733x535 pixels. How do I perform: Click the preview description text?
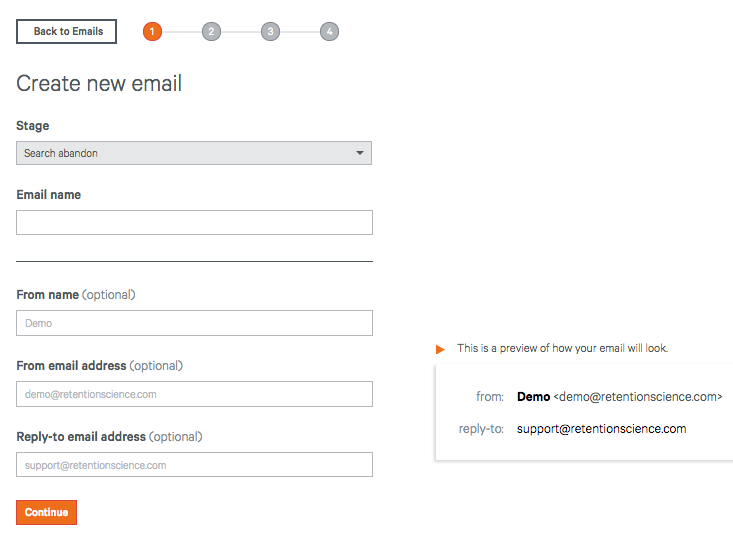tap(563, 348)
